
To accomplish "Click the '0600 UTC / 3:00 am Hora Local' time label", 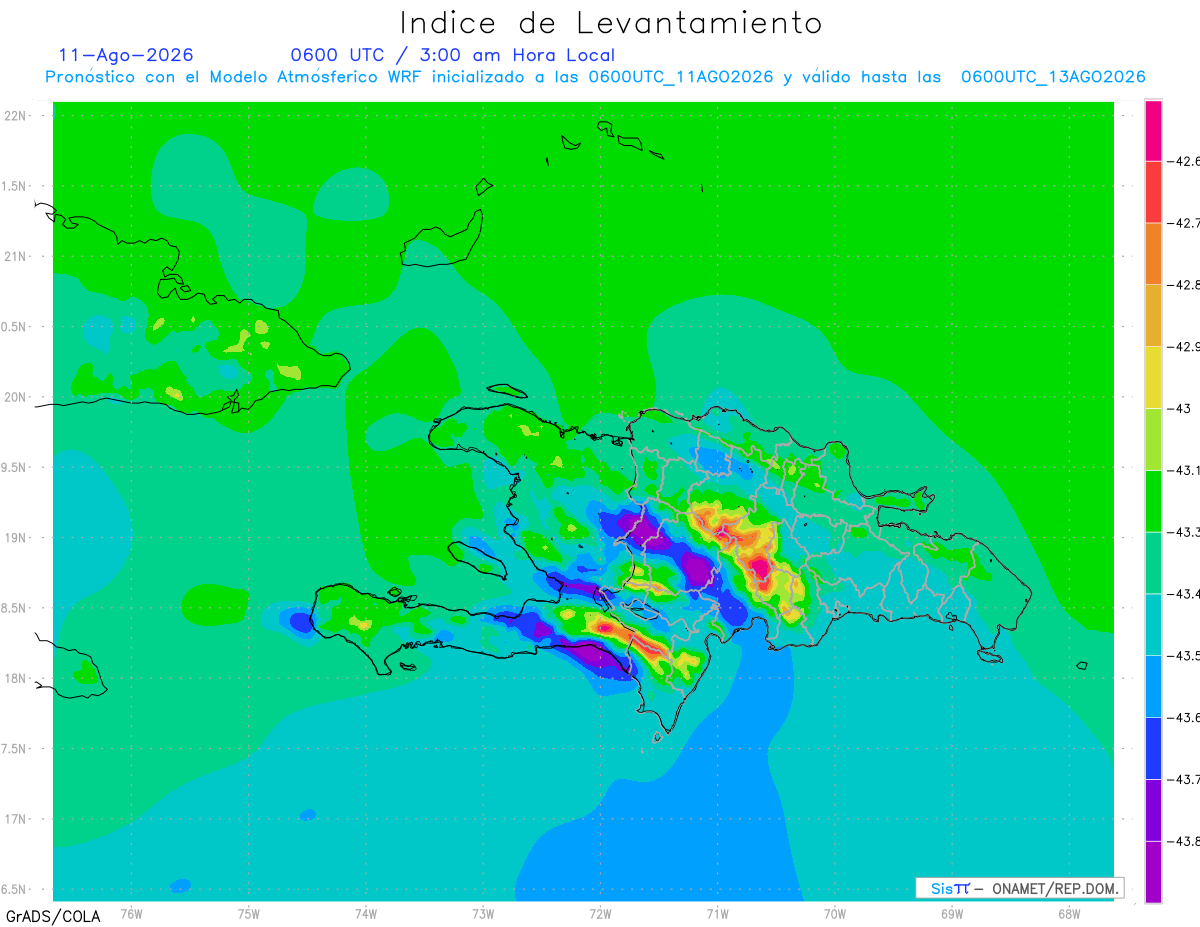I will pyautogui.click(x=452, y=55).
